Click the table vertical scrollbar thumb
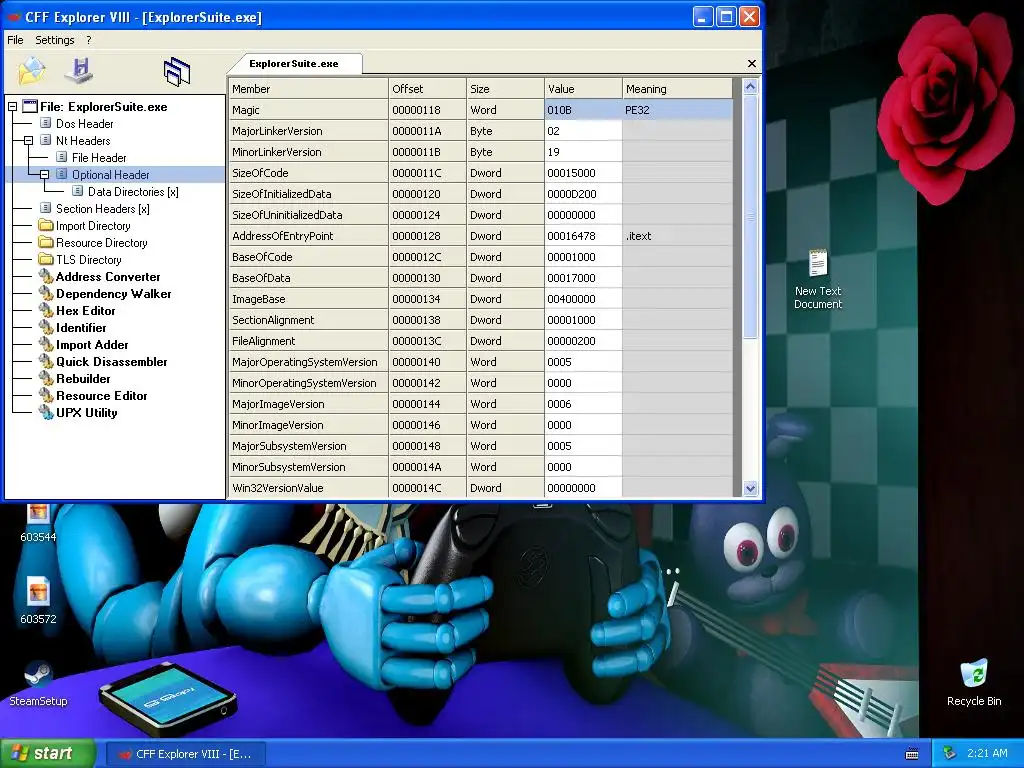Image resolution: width=1024 pixels, height=768 pixels. pos(750,217)
